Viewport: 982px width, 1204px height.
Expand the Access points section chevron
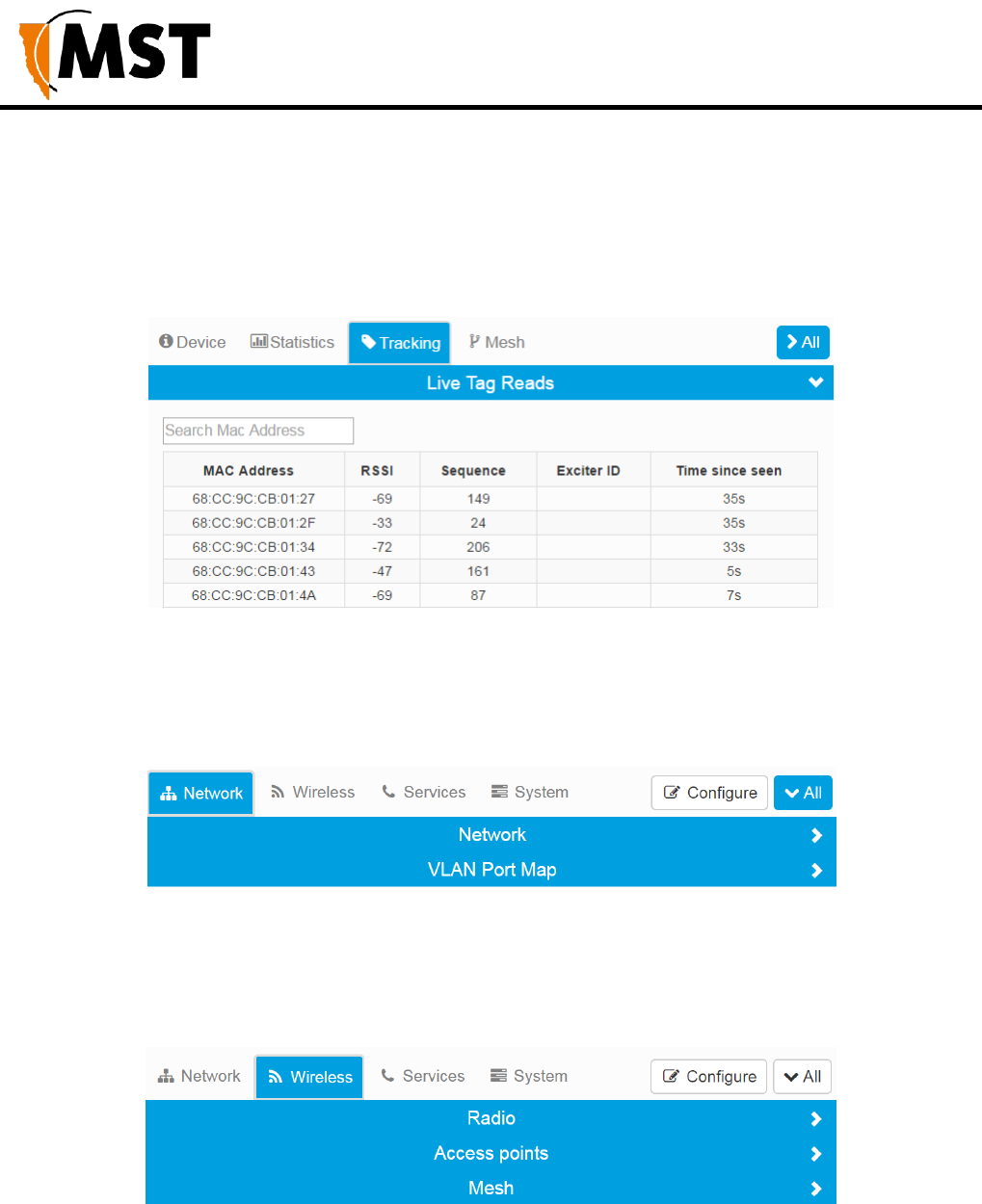tap(816, 1153)
